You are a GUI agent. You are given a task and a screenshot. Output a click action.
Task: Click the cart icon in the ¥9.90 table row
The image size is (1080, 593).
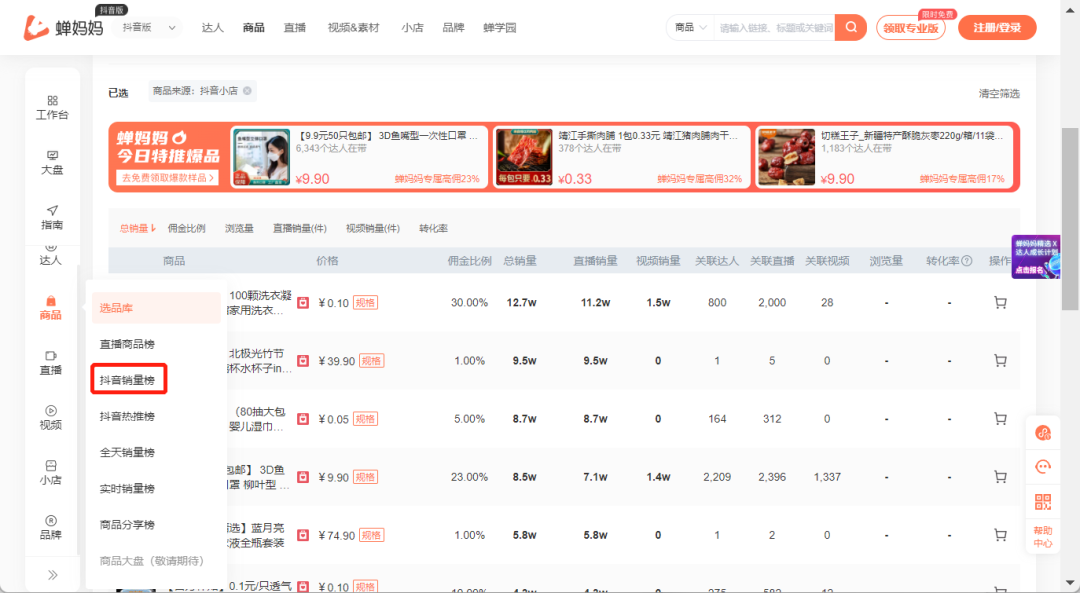tap(1000, 477)
